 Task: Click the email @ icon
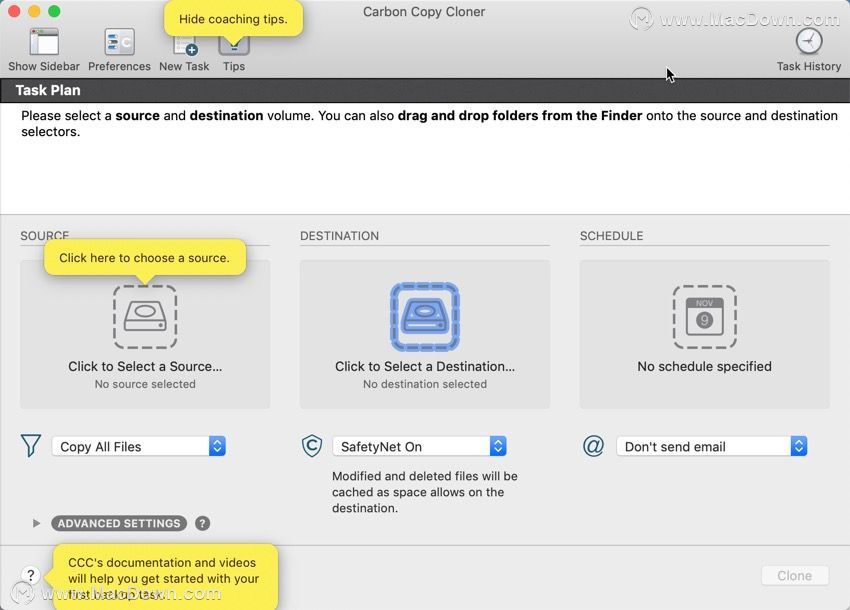pos(593,446)
